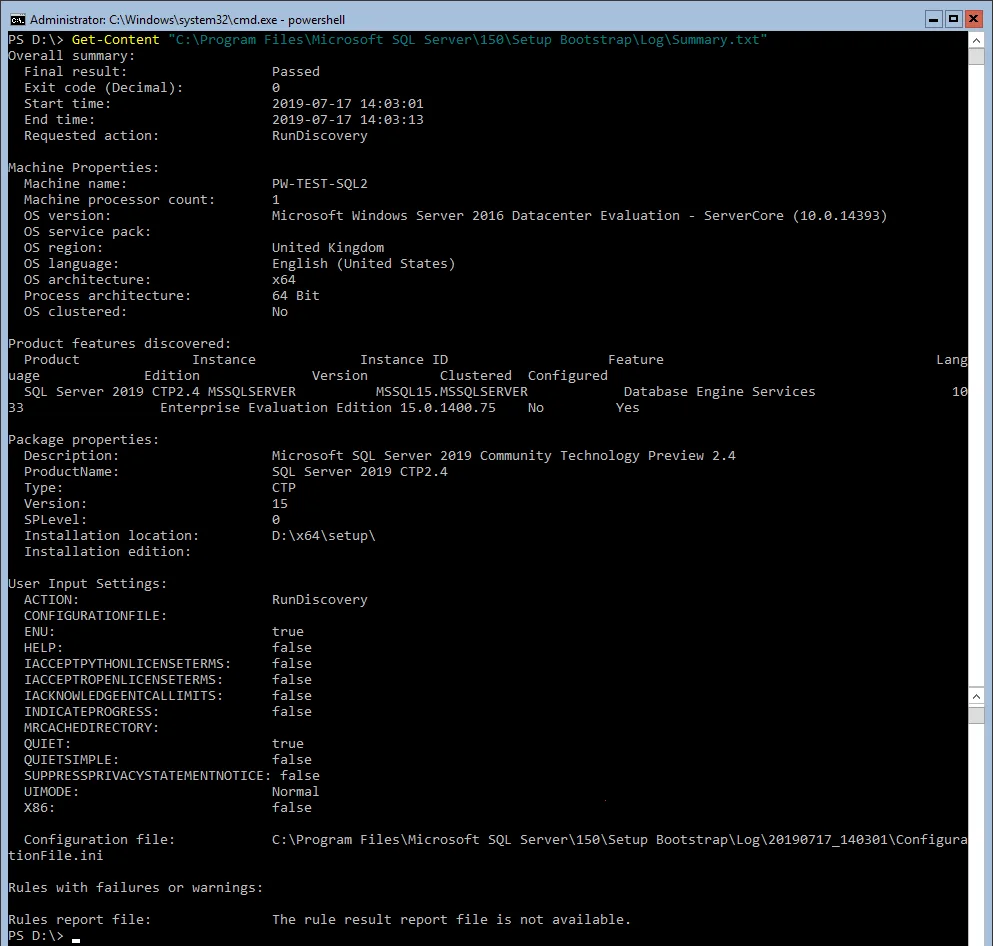Click 'Microsoft SQL Server 2019 Community Technology Preview 2.4'
The image size is (993, 946).
(503, 456)
